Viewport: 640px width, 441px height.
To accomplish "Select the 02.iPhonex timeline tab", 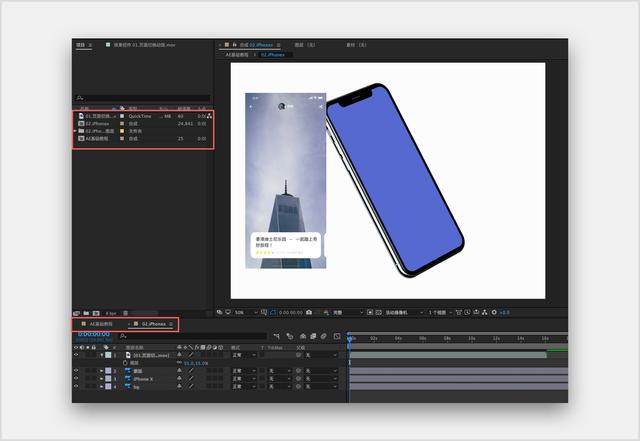I will tap(153, 324).
